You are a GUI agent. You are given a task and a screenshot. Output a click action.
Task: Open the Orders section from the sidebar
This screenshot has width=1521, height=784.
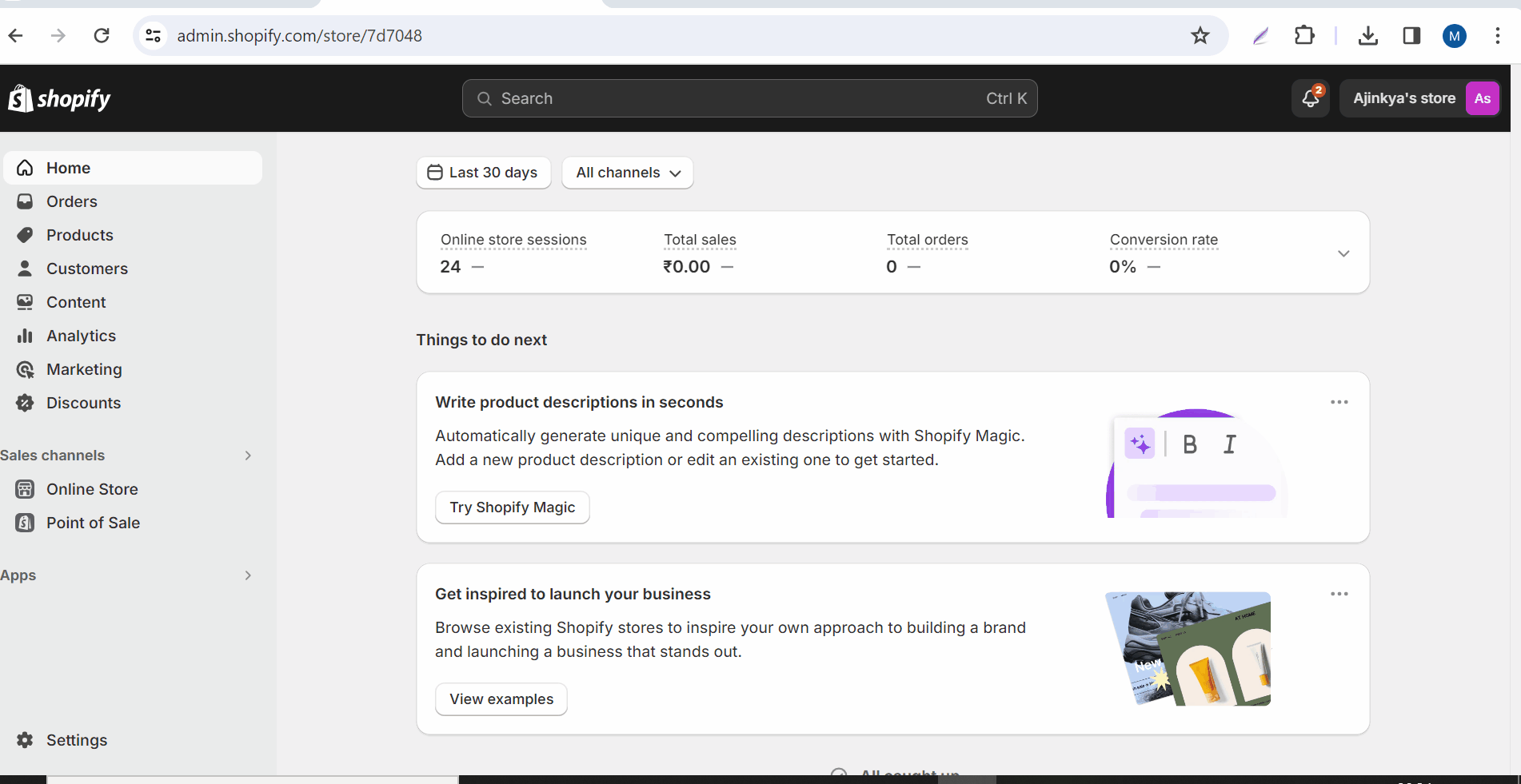[71, 201]
